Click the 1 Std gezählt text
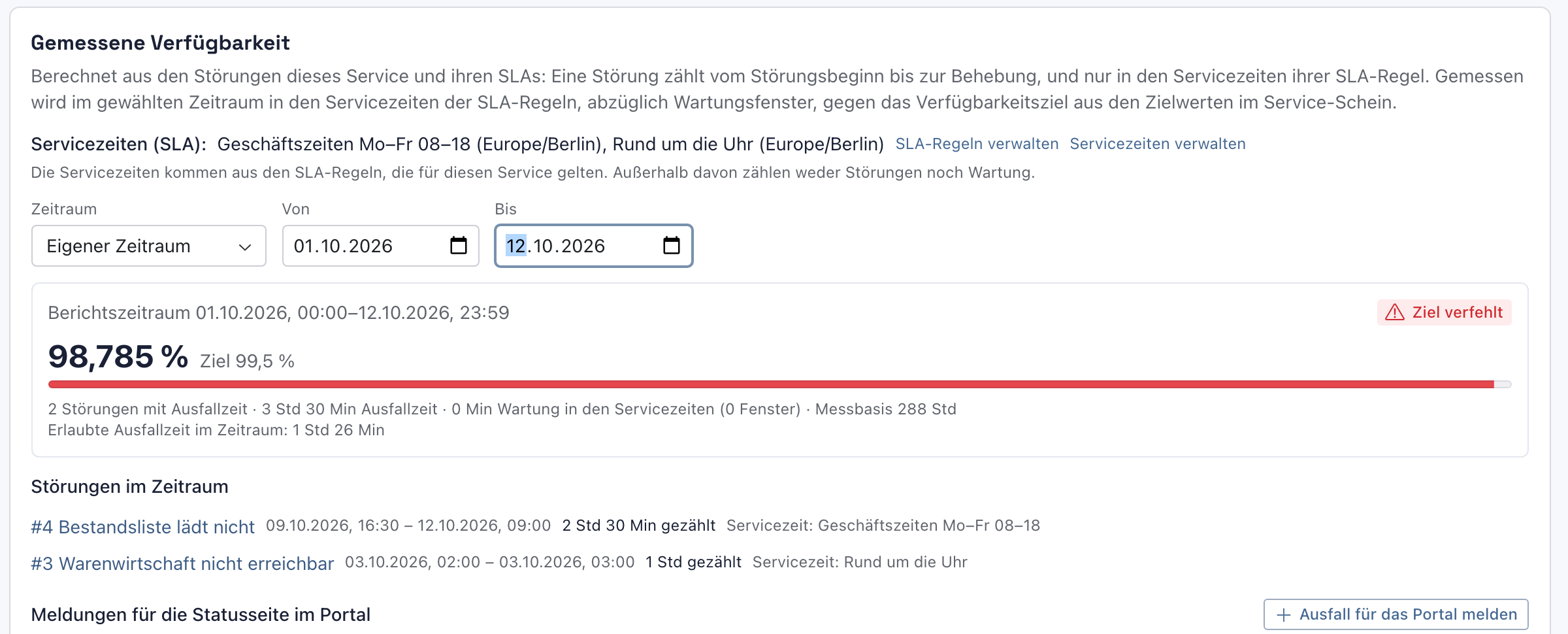 click(693, 562)
